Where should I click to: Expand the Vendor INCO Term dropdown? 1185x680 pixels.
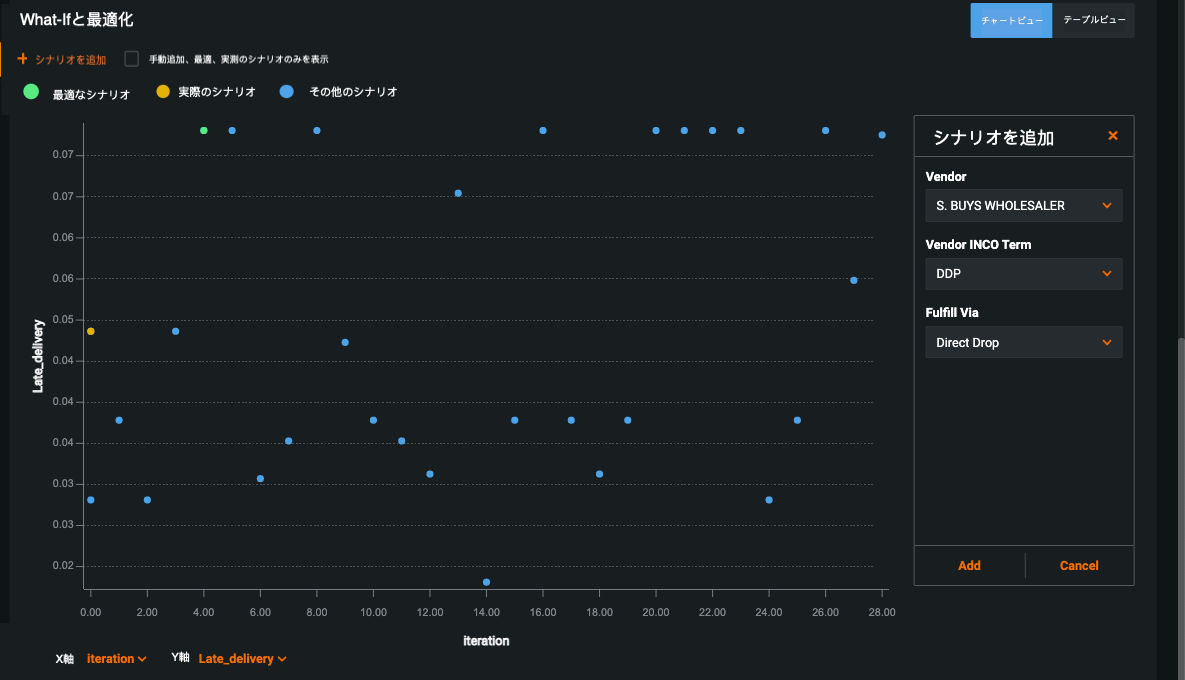(x=1023, y=274)
